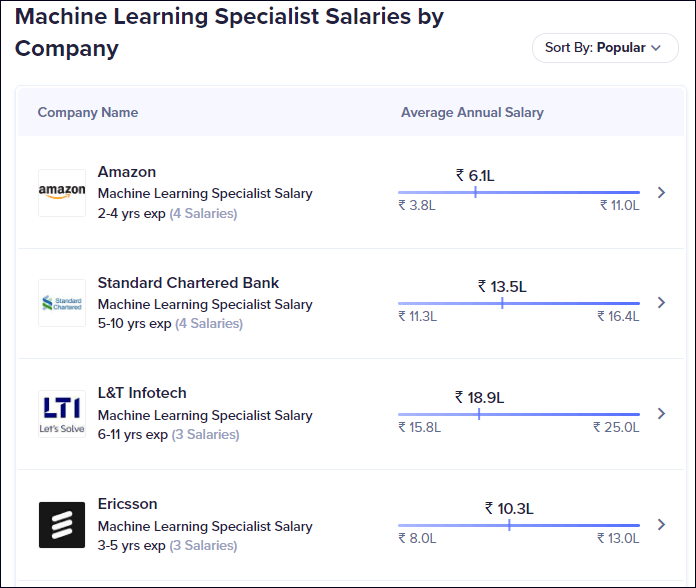Viewport: 696px width, 588px height.
Task: Open the Amazon company name link
Action: [127, 172]
